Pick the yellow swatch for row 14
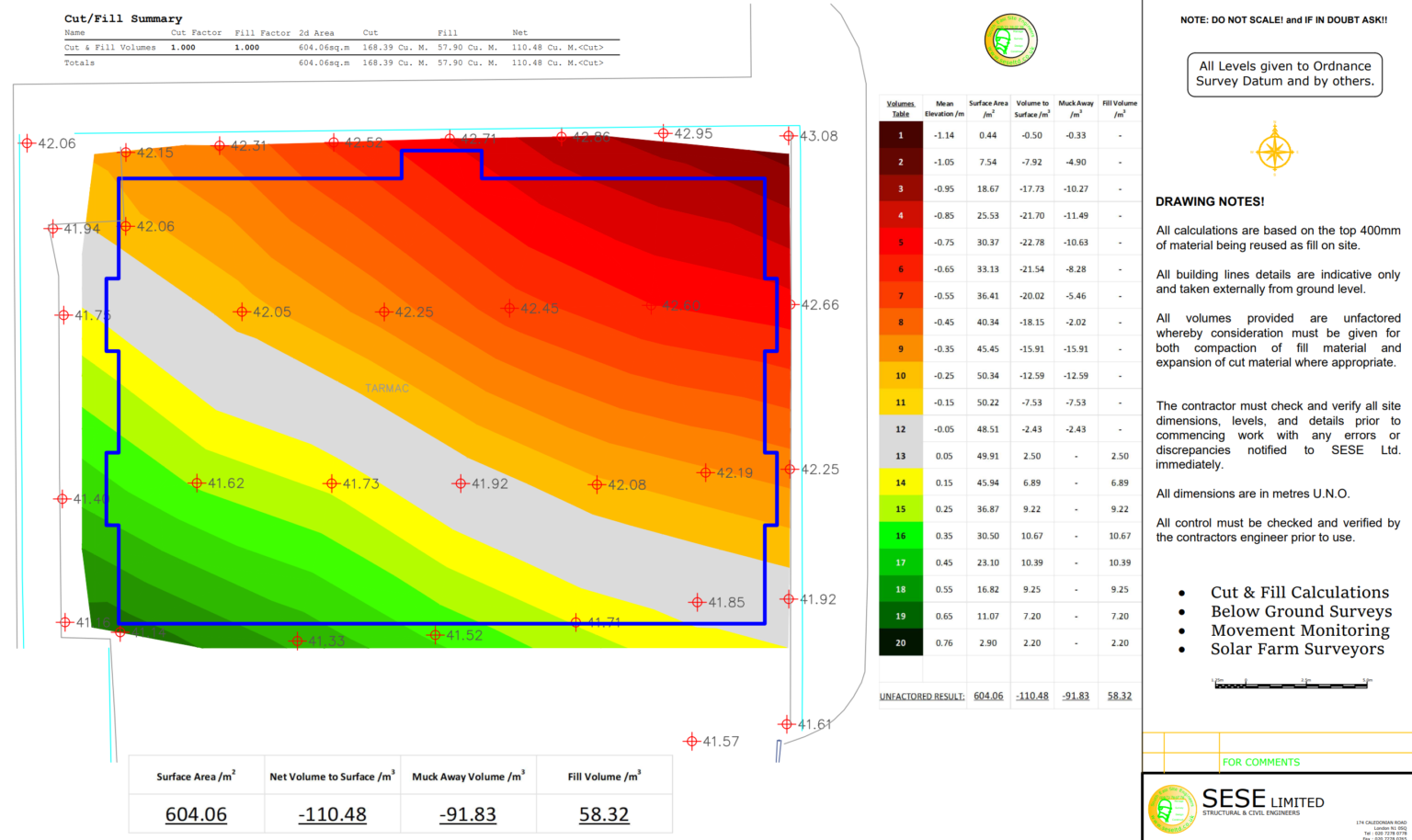 (900, 482)
